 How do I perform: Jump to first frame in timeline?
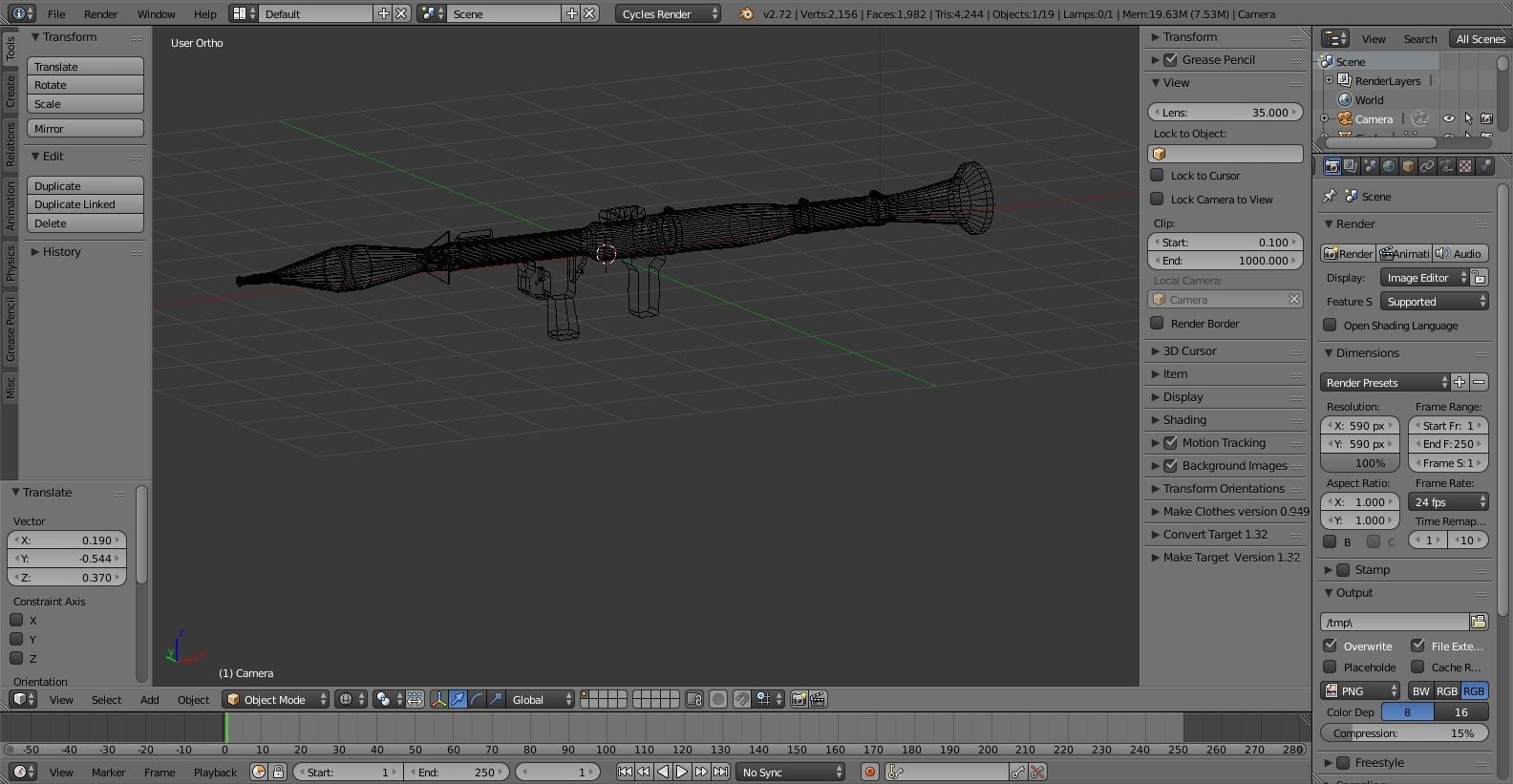point(625,772)
